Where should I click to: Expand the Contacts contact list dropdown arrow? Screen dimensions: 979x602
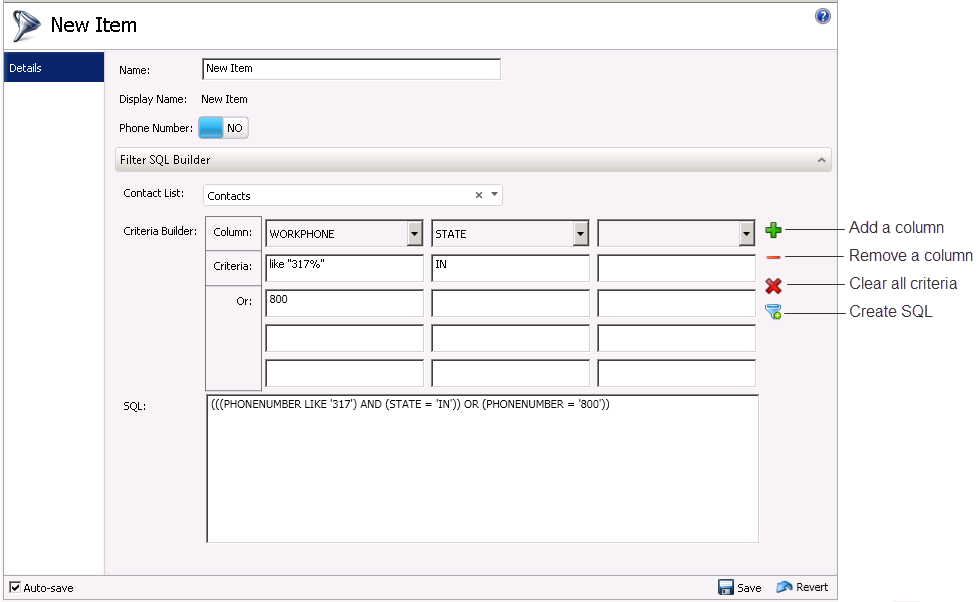tap(494, 195)
